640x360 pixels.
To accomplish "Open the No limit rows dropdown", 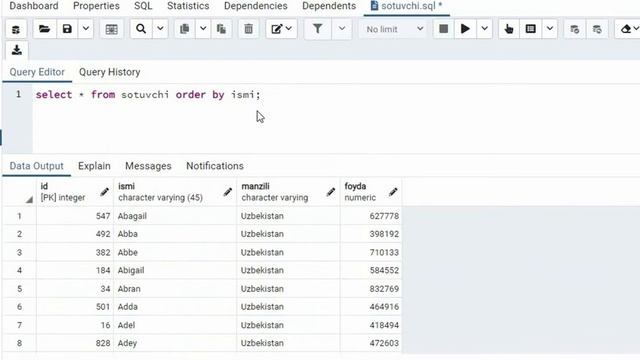I will click(x=393, y=29).
